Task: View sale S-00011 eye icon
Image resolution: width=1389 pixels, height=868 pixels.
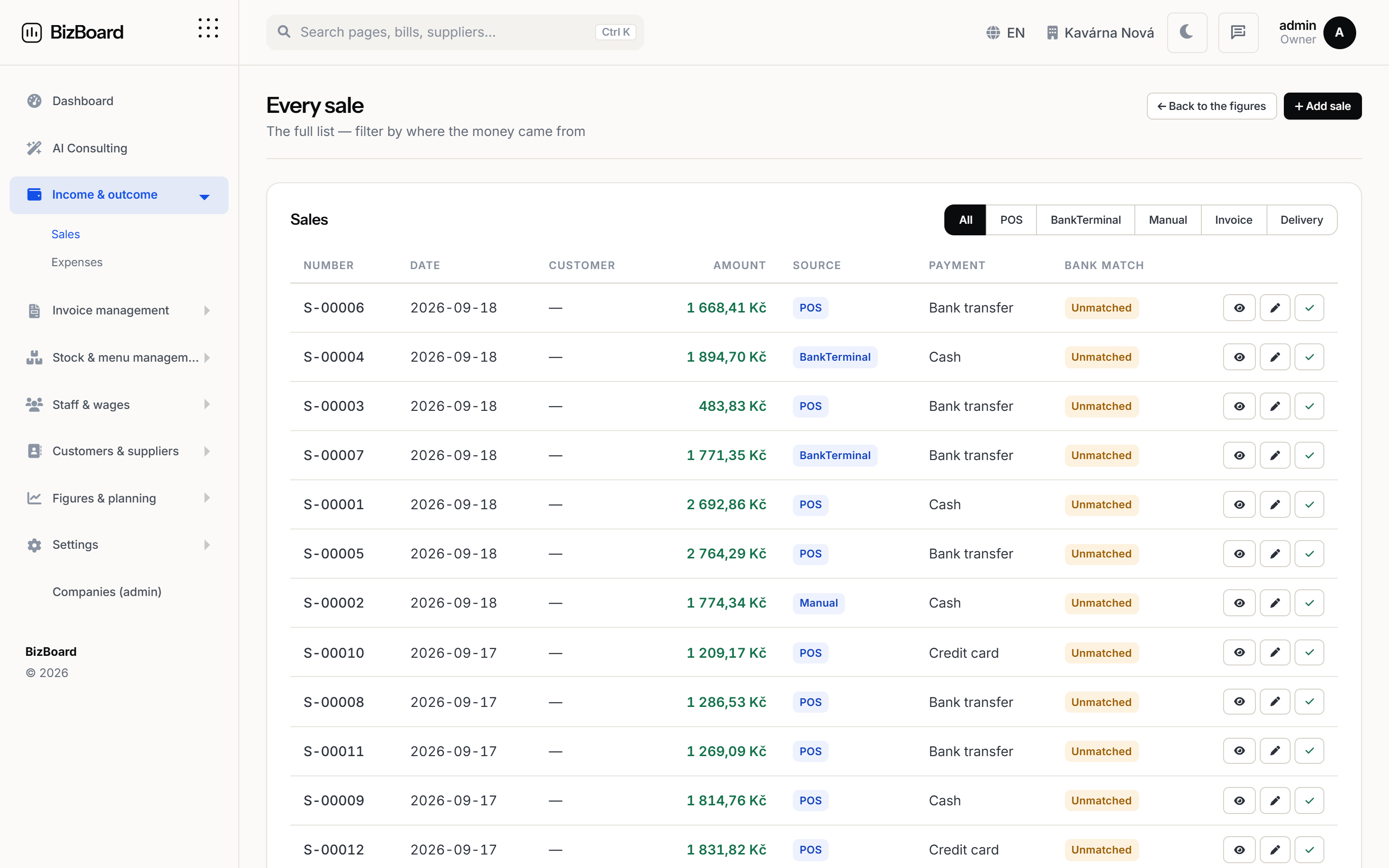Action: 1239,751
